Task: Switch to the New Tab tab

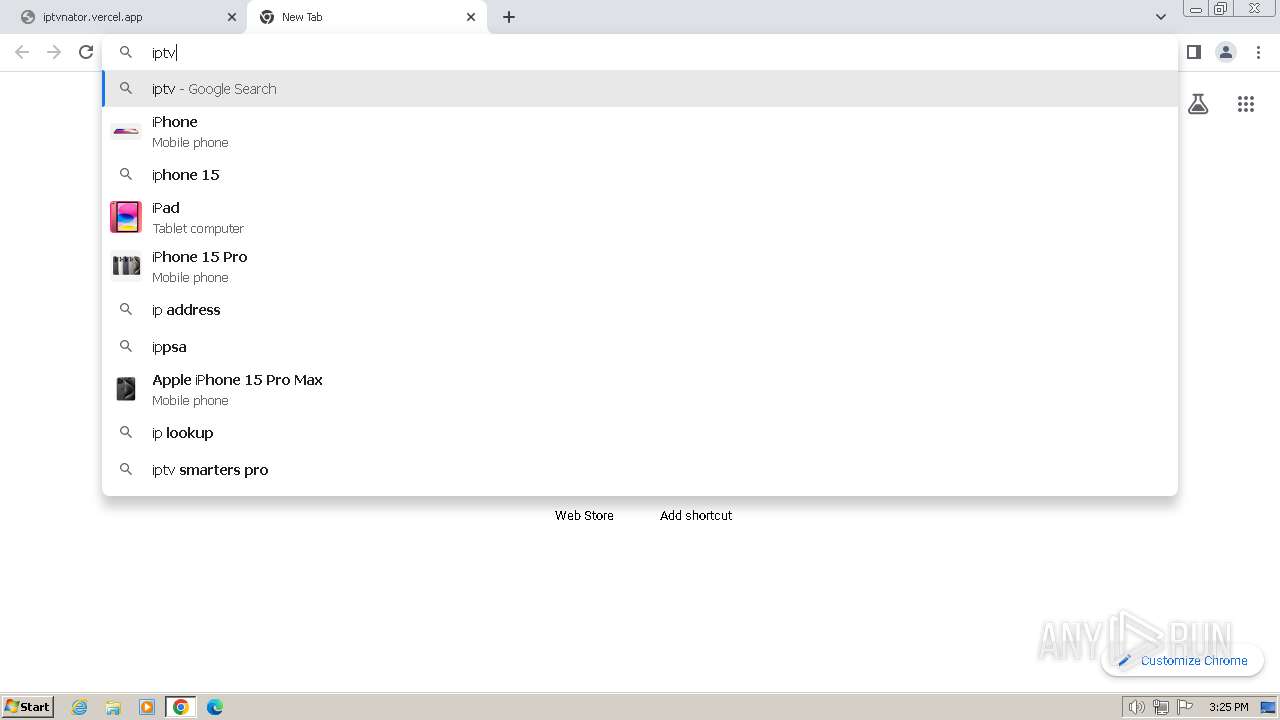Action: tap(367, 17)
